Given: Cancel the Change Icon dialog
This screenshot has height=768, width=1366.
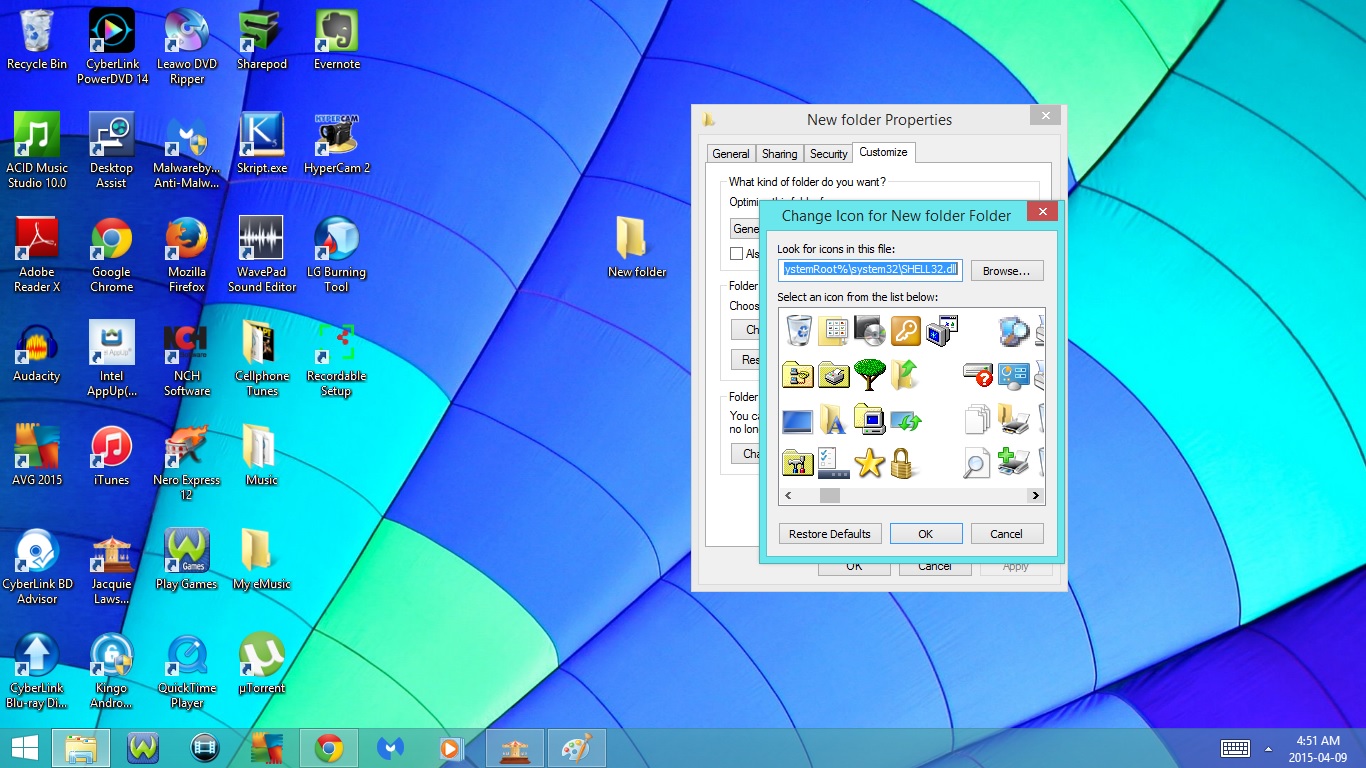Looking at the screenshot, I should tap(1006, 534).
